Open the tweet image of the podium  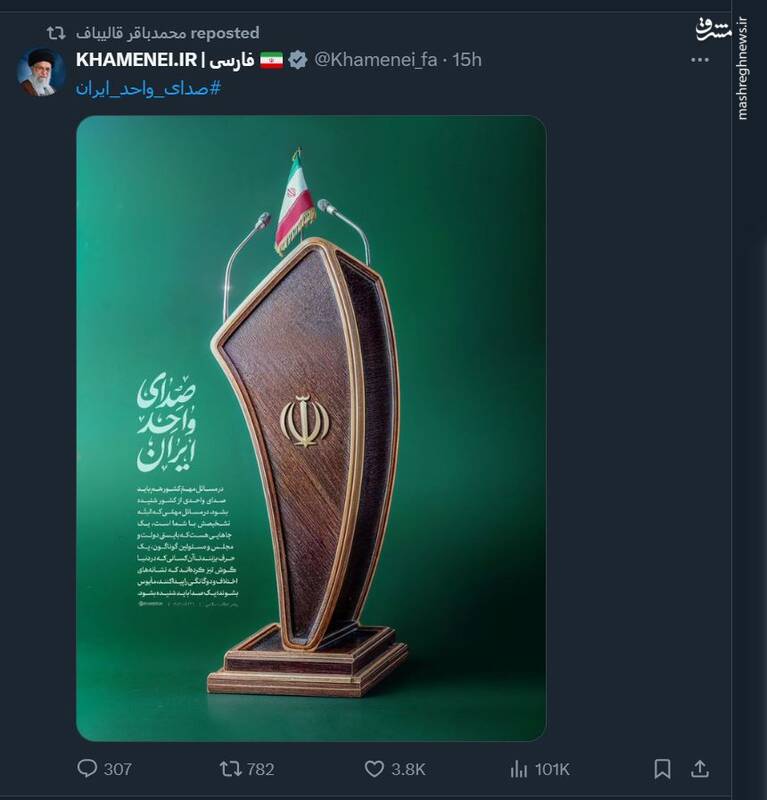coord(310,430)
